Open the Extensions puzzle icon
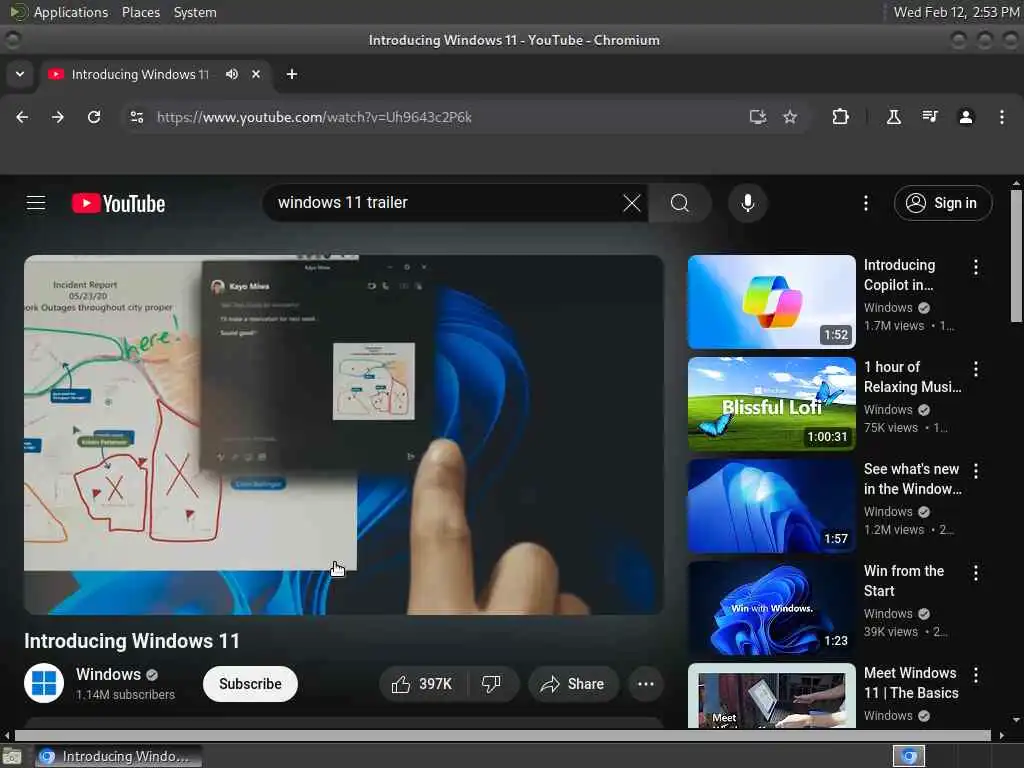Viewport: 1024px width, 768px height. click(x=840, y=117)
